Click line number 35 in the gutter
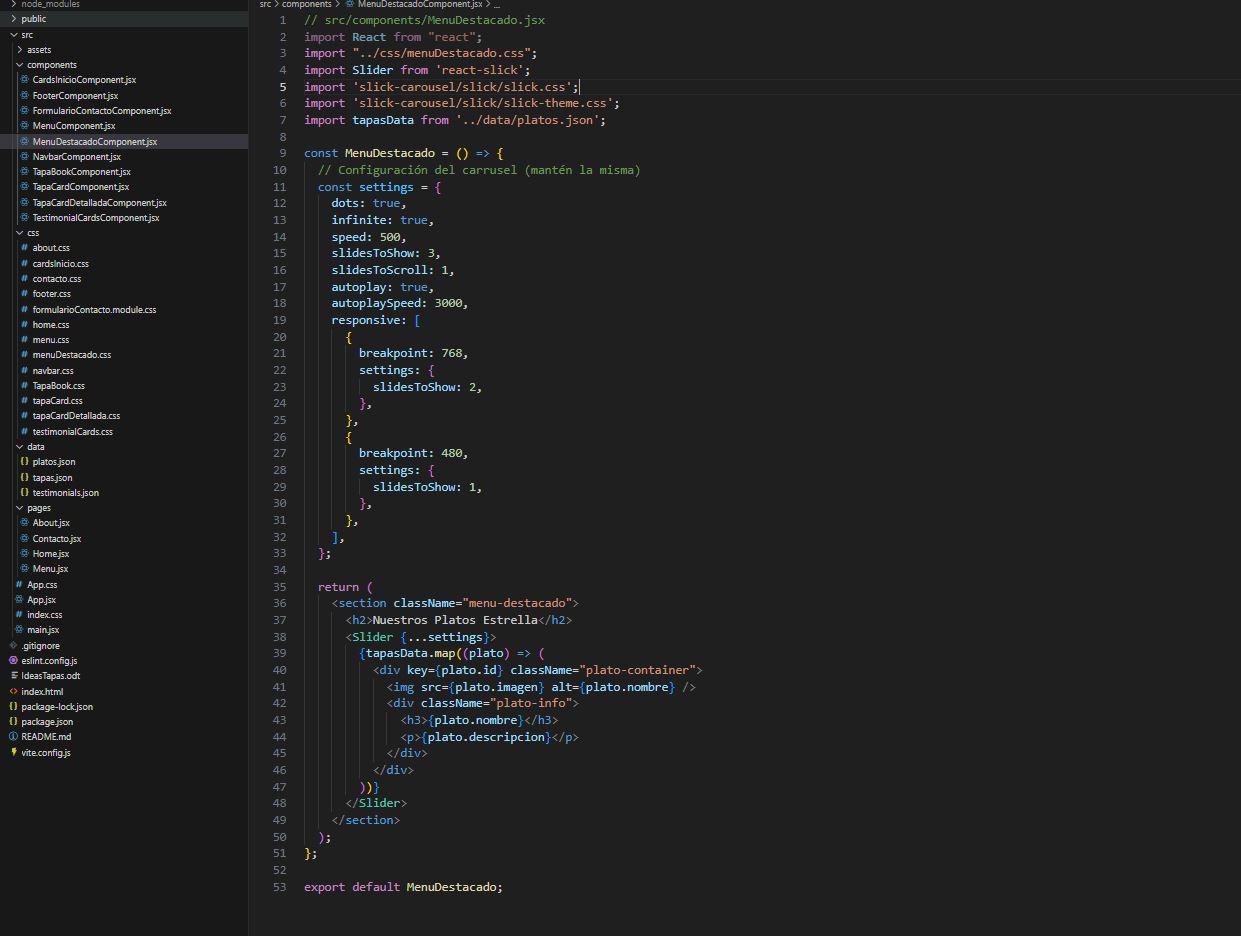 279,587
